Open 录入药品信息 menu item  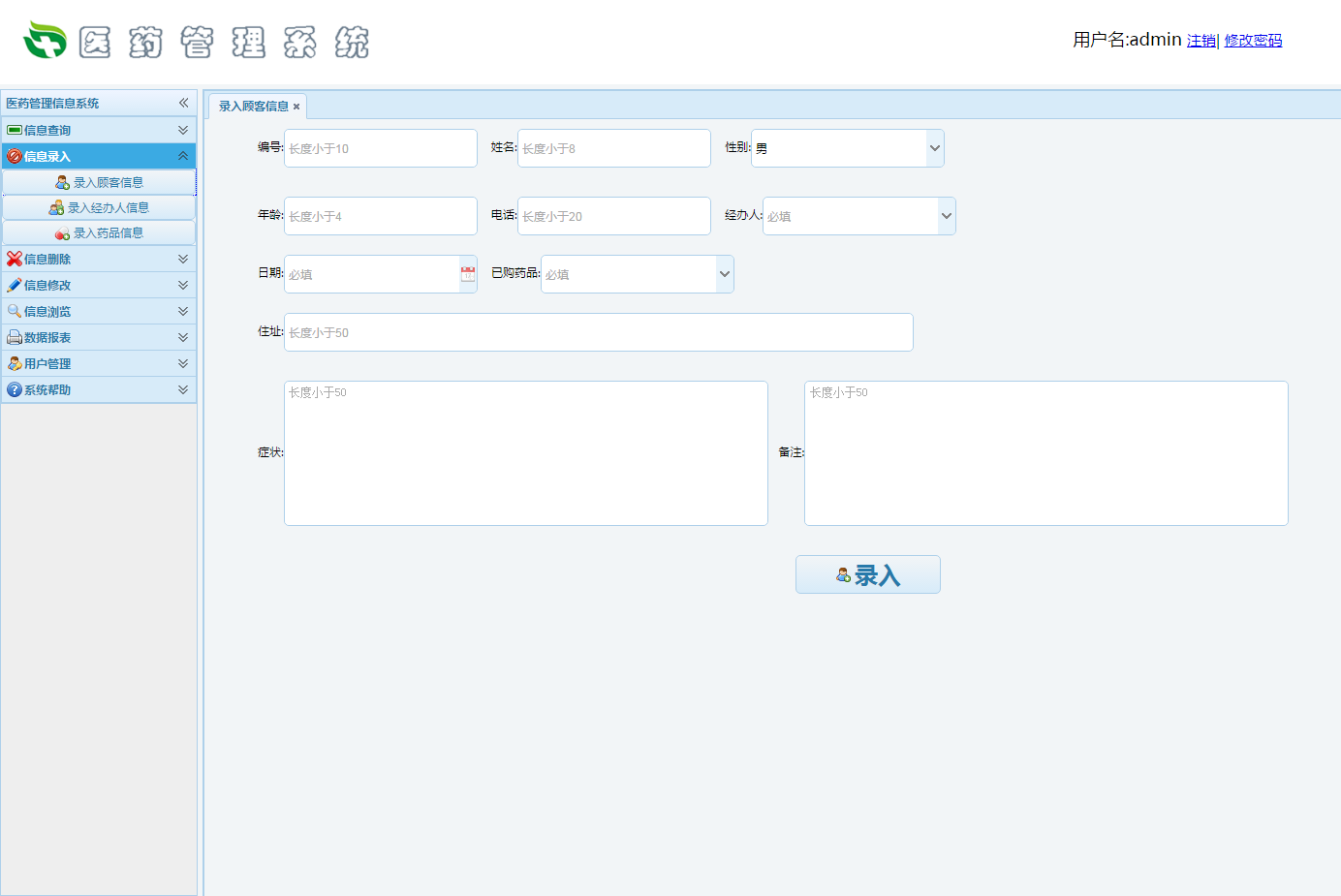pos(99,232)
